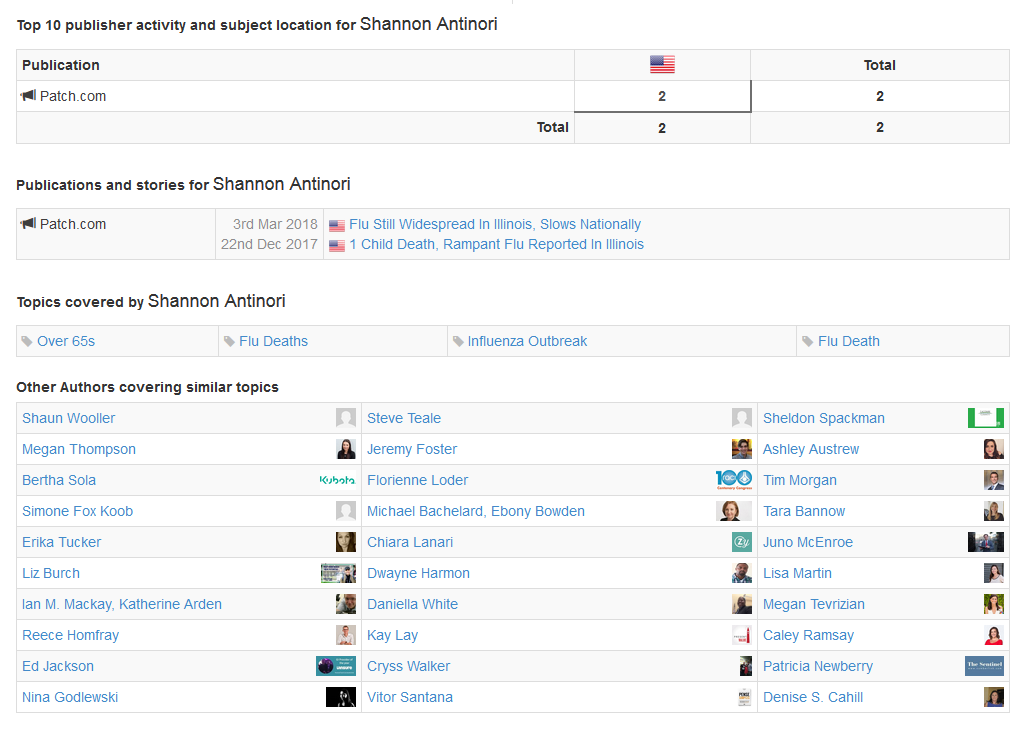Screen dimensions: 1028x734
Task: Select the Flu Deaths topic link
Action: pyautogui.click(x=273, y=341)
